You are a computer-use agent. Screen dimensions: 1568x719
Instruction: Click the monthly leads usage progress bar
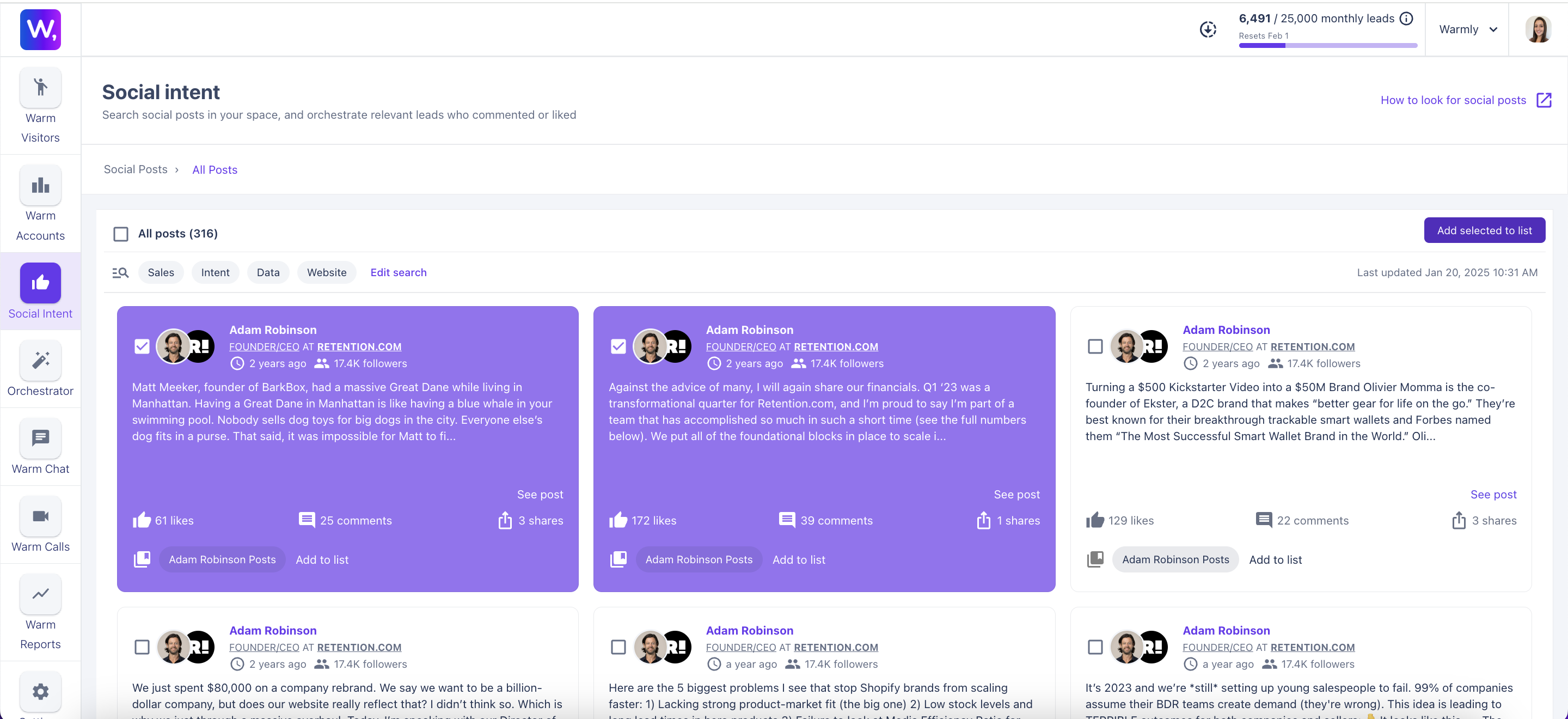point(1328,46)
